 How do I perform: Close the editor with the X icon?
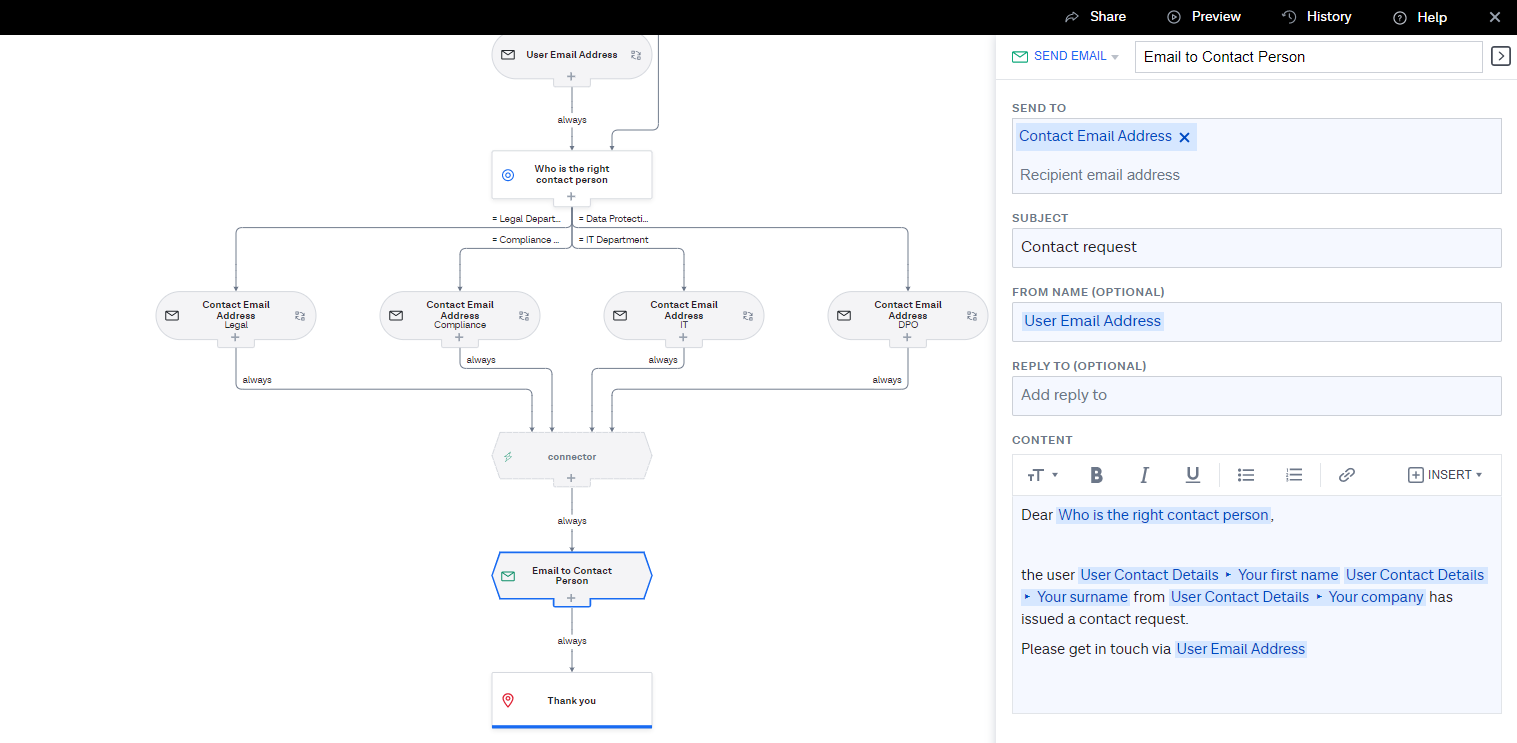[x=1495, y=17]
